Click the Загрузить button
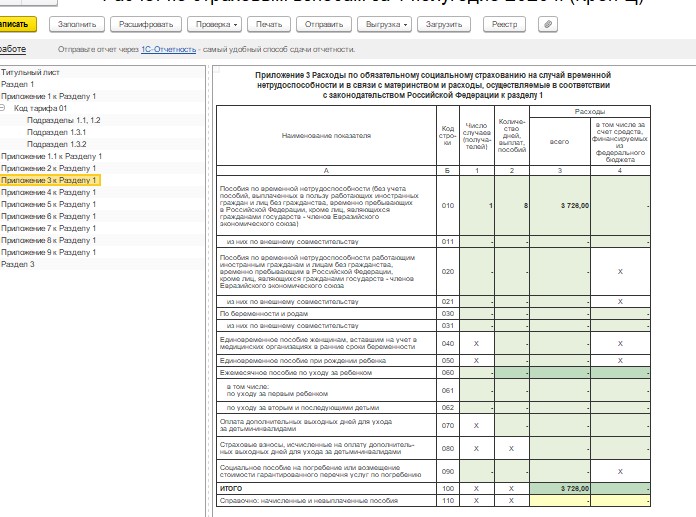Viewport: 696px width, 517px height. [444, 24]
